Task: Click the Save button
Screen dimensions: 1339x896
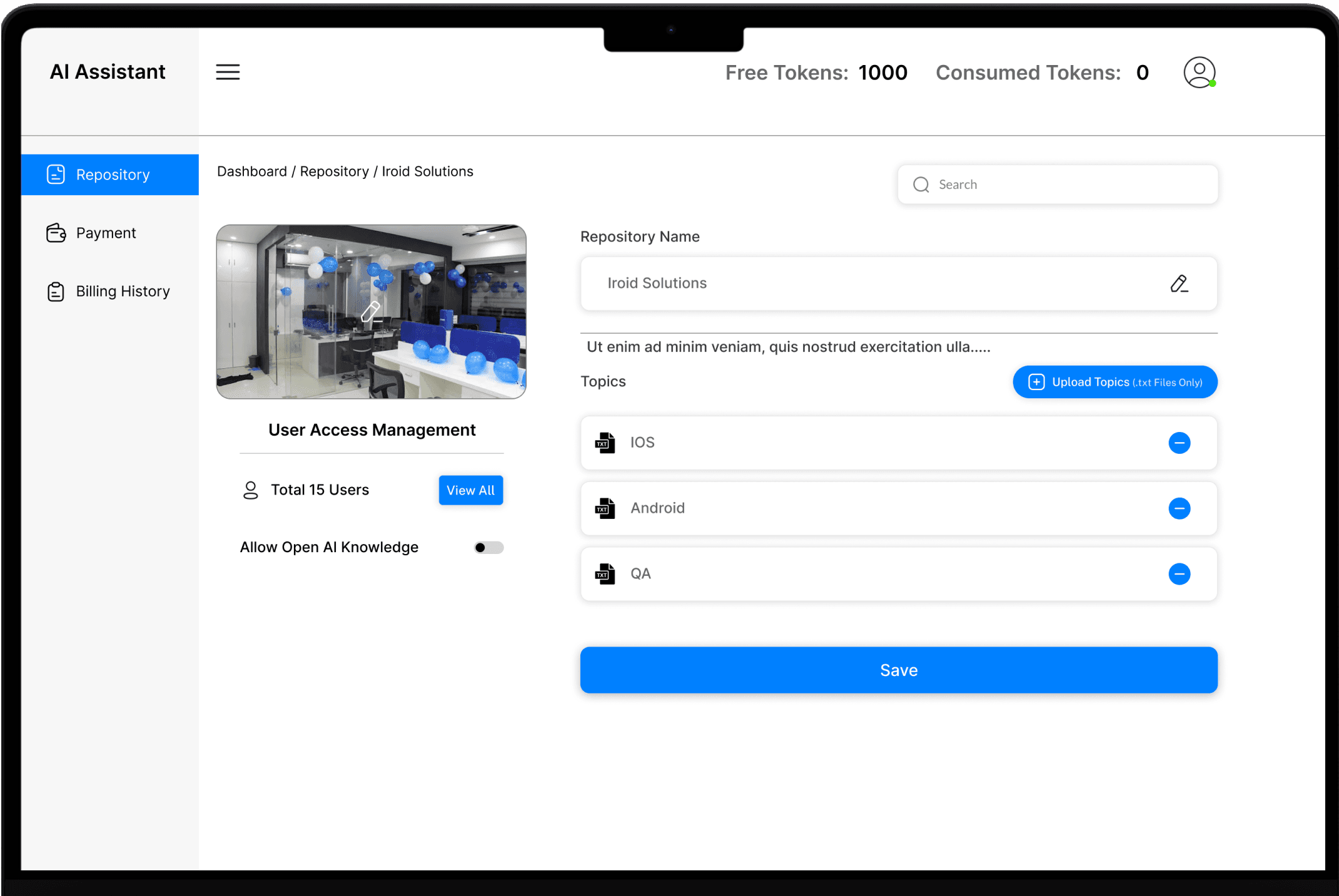Action: 898,670
